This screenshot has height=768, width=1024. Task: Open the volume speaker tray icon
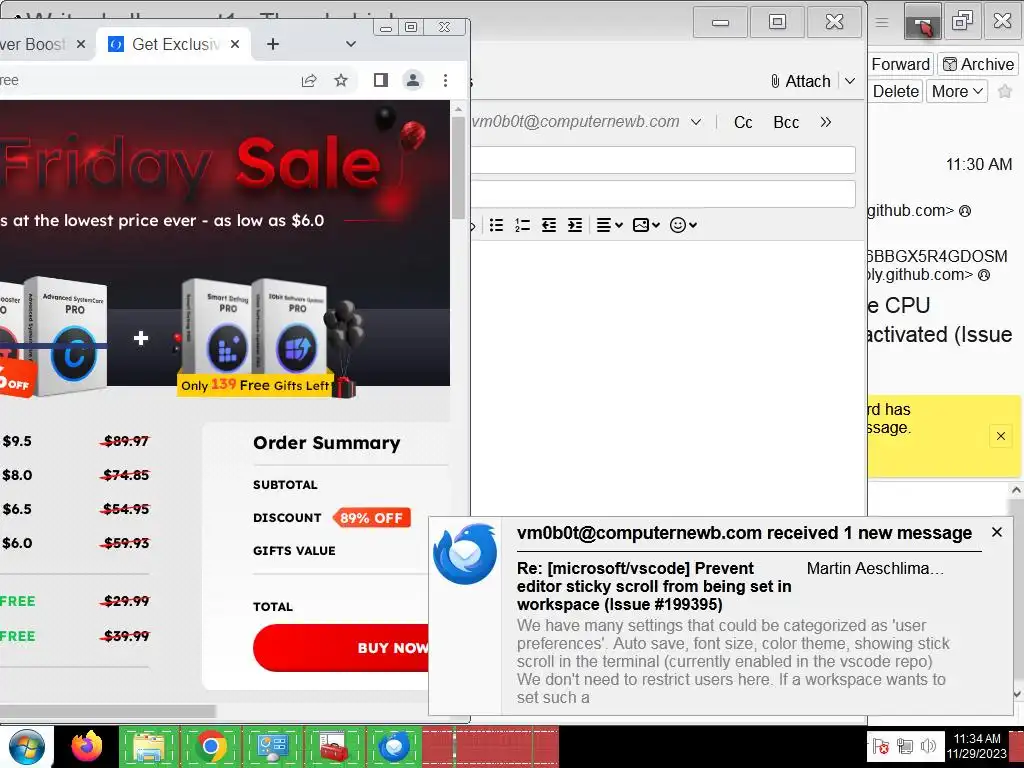pyautogui.click(x=928, y=746)
